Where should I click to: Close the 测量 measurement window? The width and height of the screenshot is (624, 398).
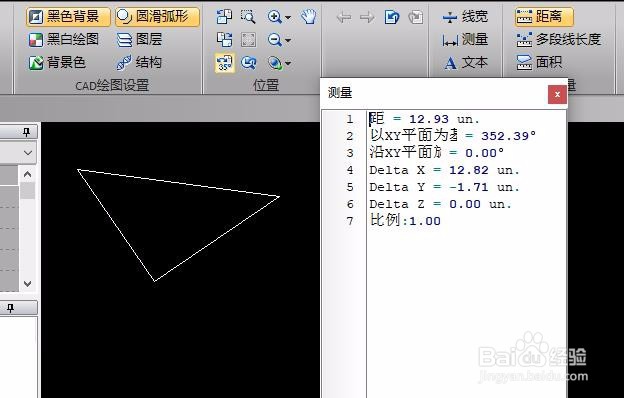click(x=557, y=95)
